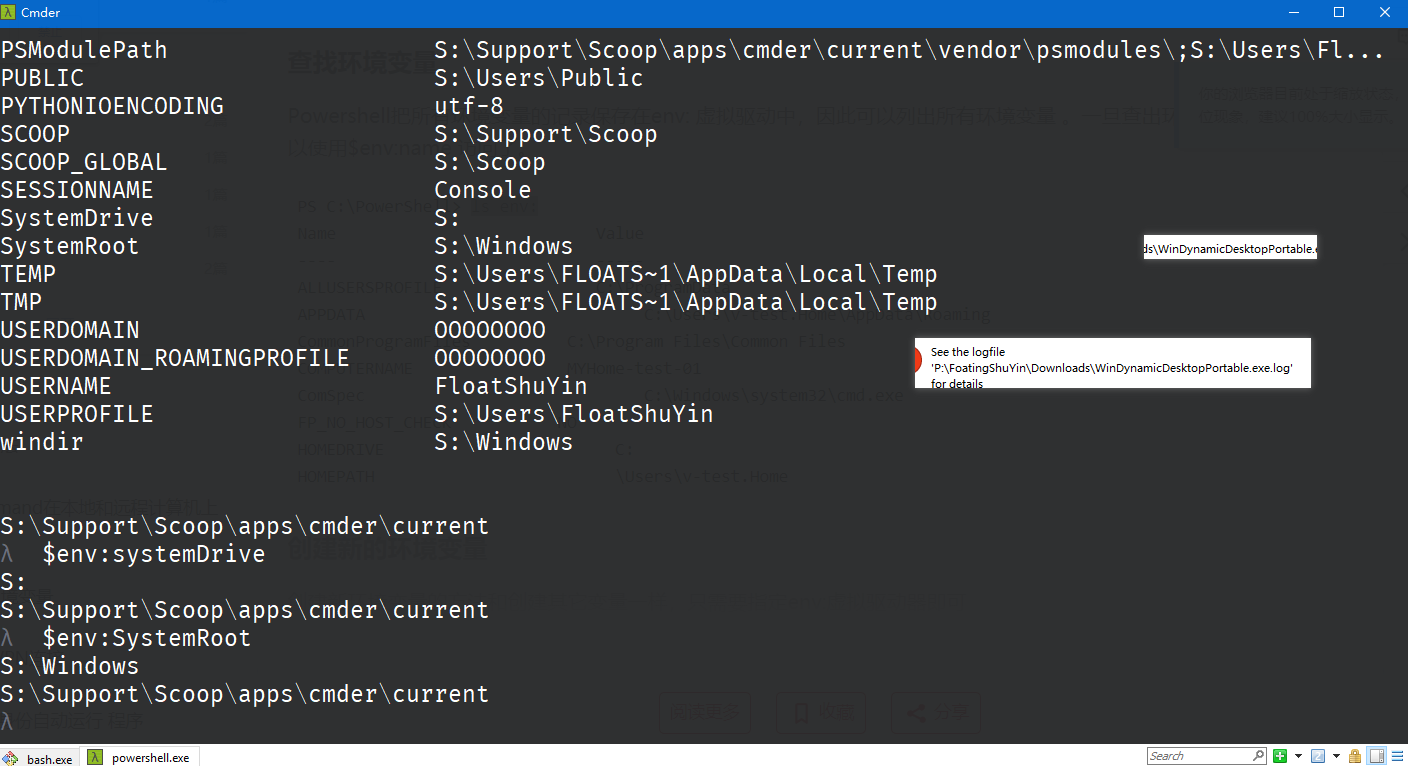
Task: Click the WinDynamicDesktopPortable text box near top right
Action: point(1229,247)
